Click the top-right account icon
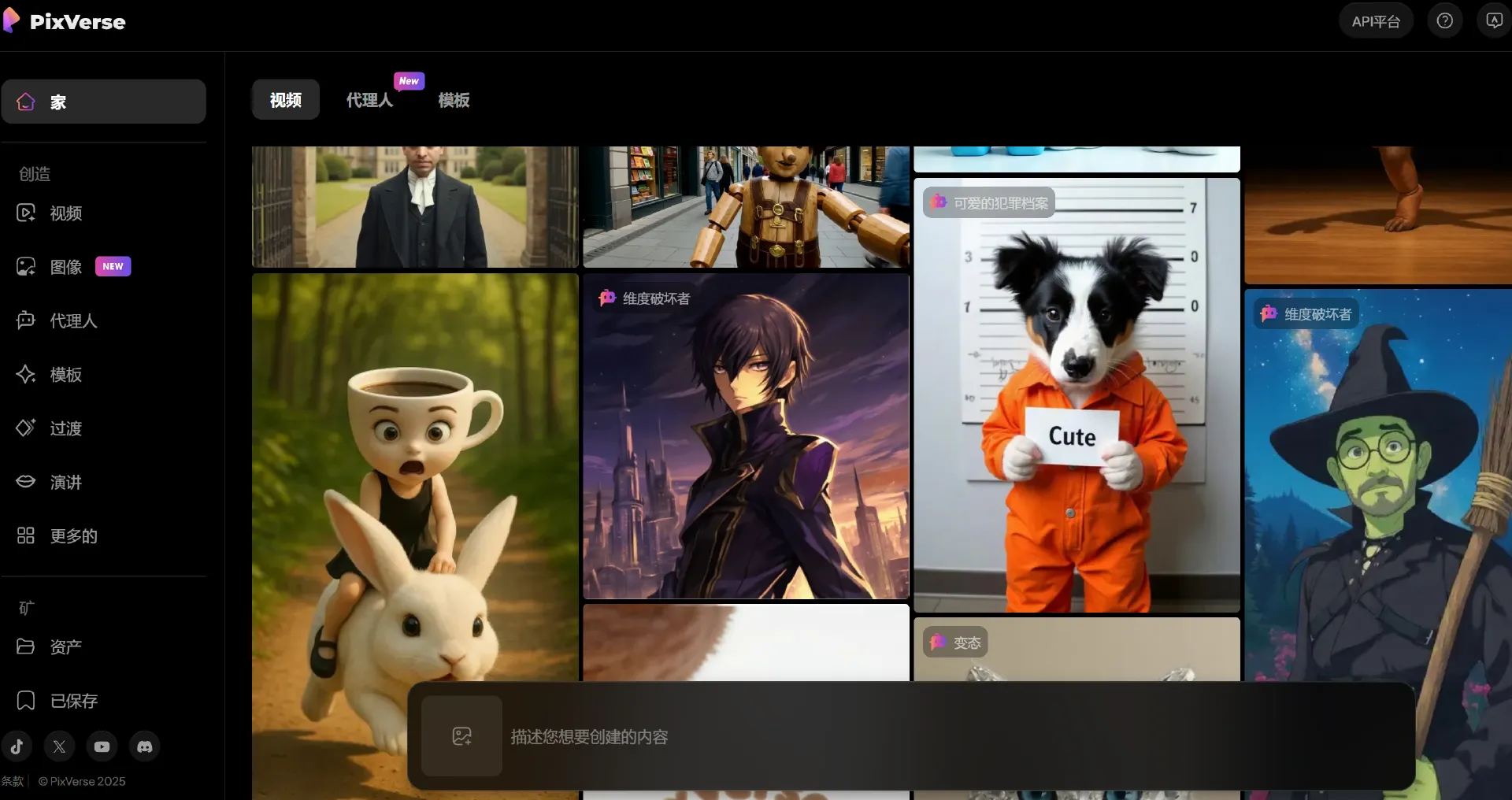The width and height of the screenshot is (1512, 800). tap(1493, 21)
